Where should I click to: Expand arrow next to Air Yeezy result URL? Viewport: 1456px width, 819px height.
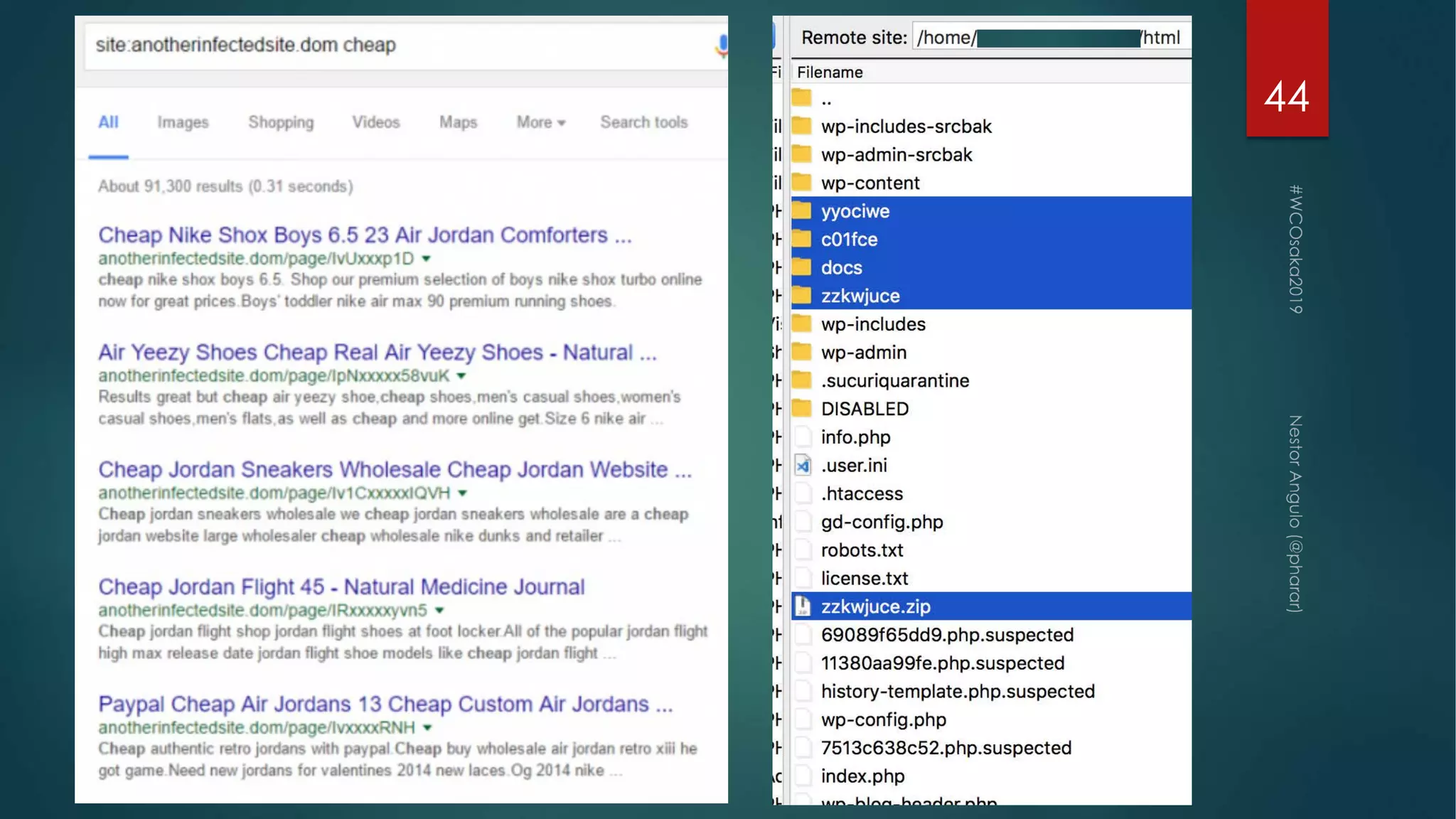[461, 376]
